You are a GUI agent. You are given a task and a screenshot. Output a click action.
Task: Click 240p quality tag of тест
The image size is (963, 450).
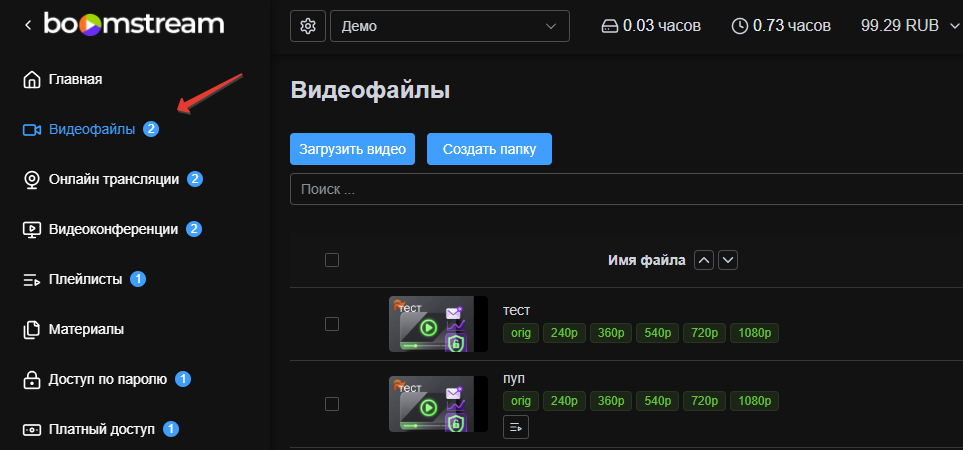pos(564,333)
